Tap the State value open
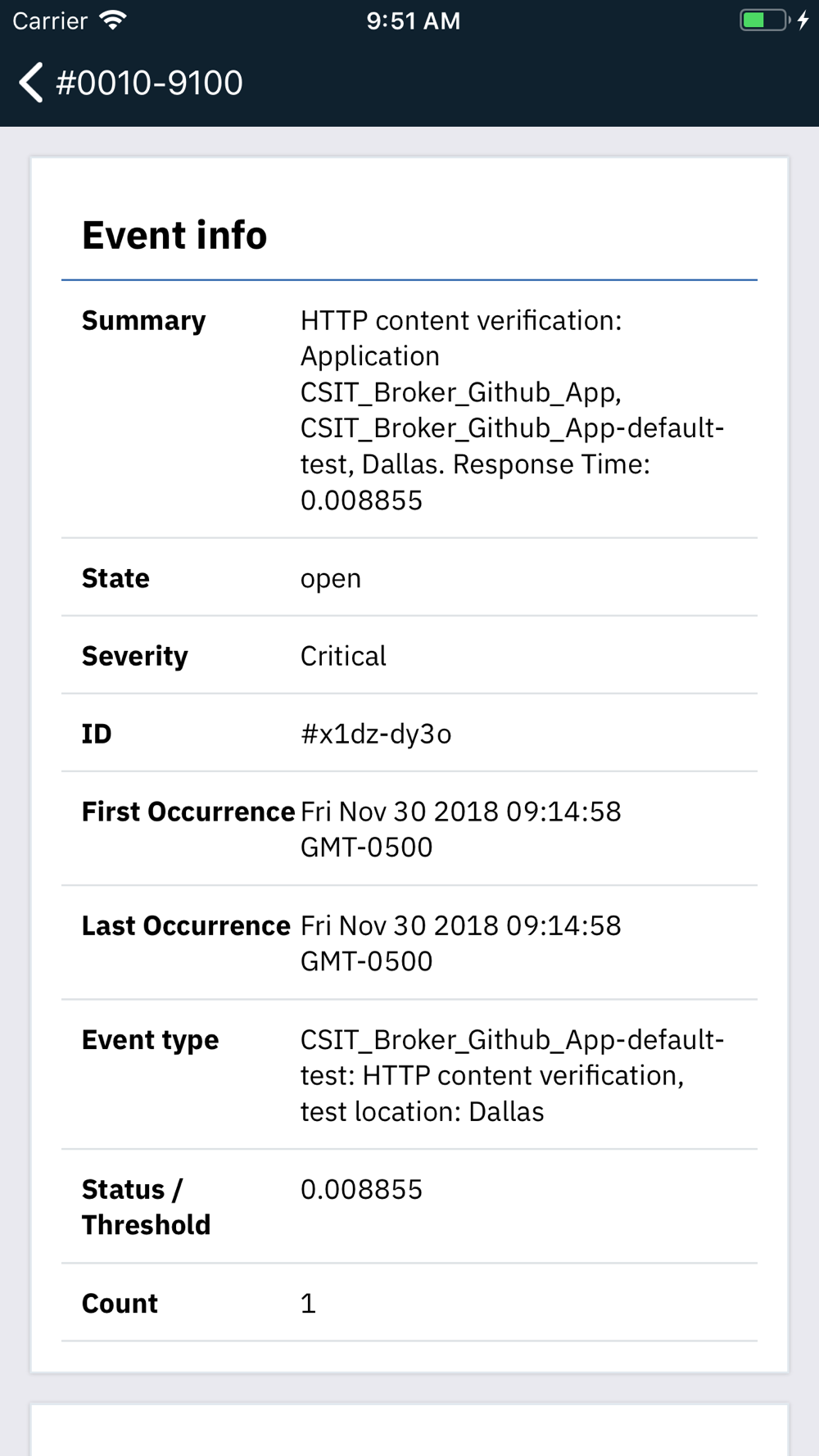Image resolution: width=819 pixels, height=1456 pixels. click(x=331, y=578)
